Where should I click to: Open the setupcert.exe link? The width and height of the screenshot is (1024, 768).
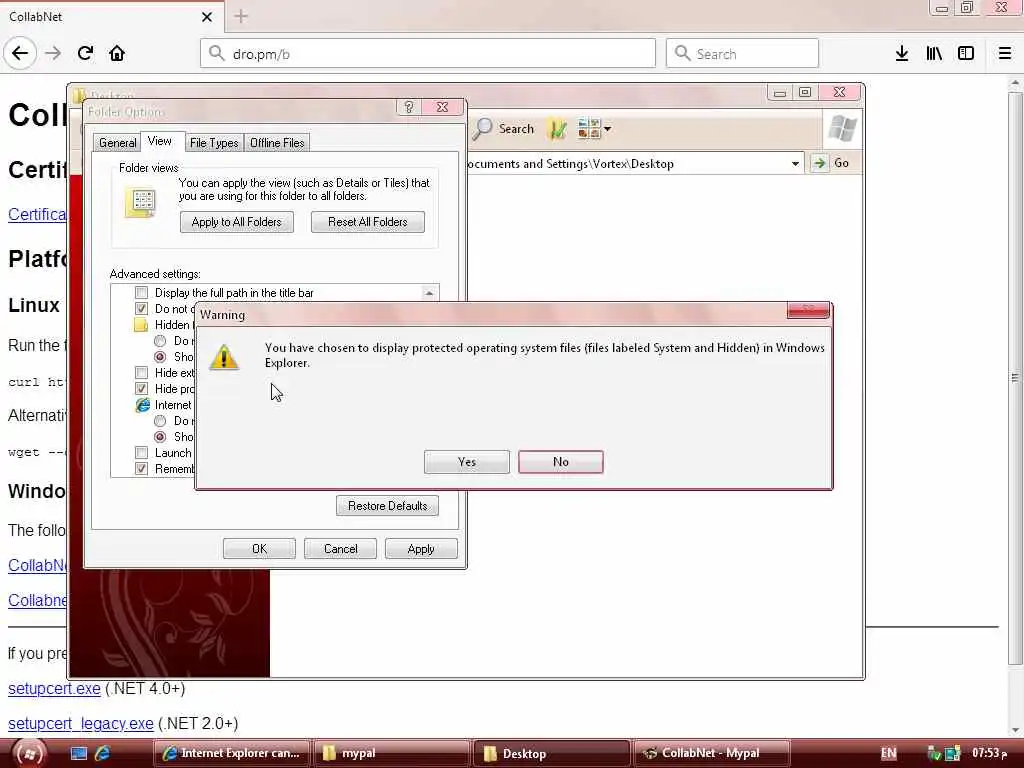tap(54, 688)
